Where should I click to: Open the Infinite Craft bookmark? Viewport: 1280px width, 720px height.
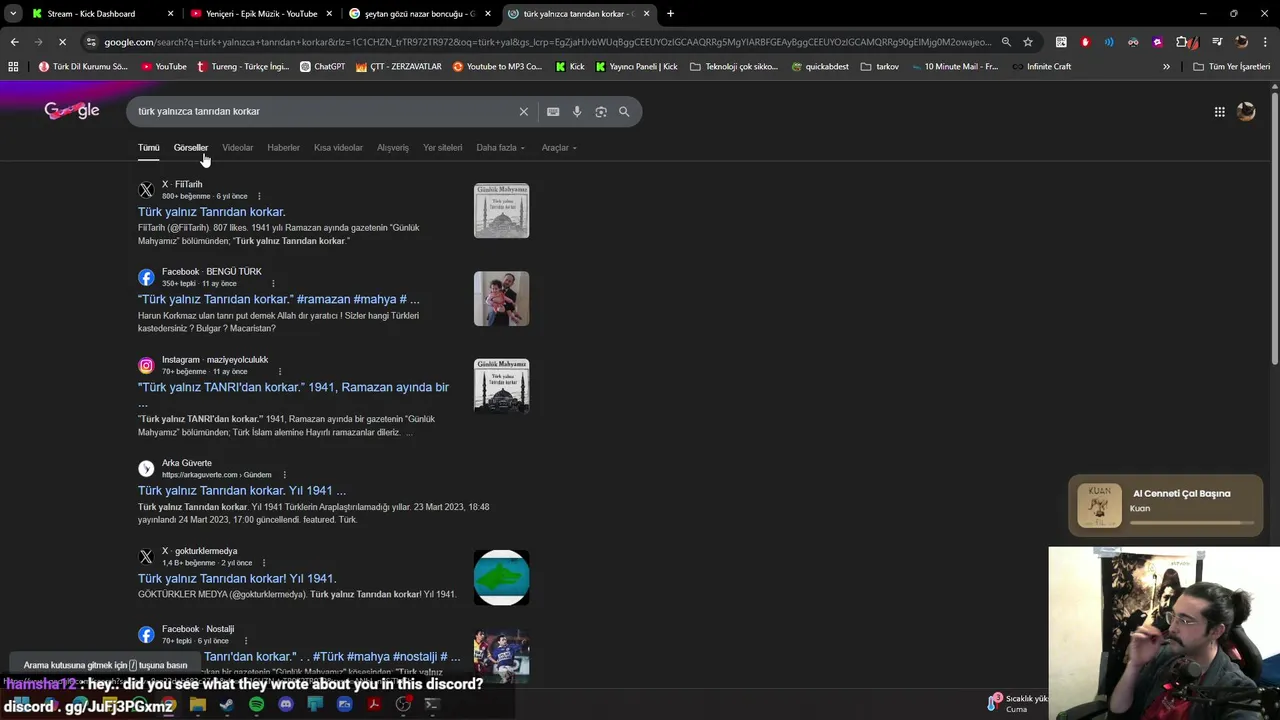coord(1041,67)
